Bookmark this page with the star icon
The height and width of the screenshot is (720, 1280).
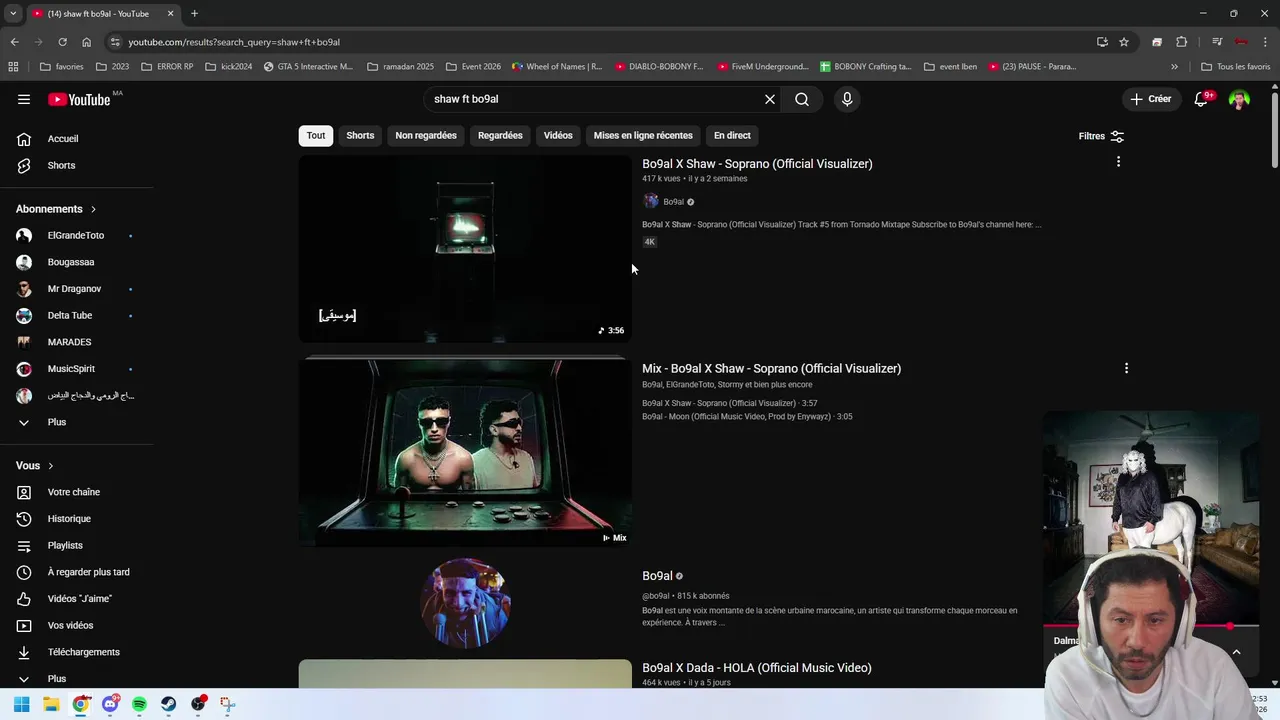pyautogui.click(x=1124, y=42)
